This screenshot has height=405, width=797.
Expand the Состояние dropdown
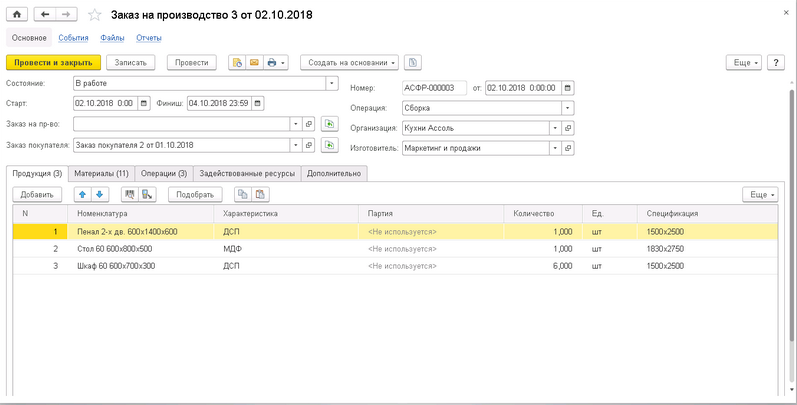331,83
